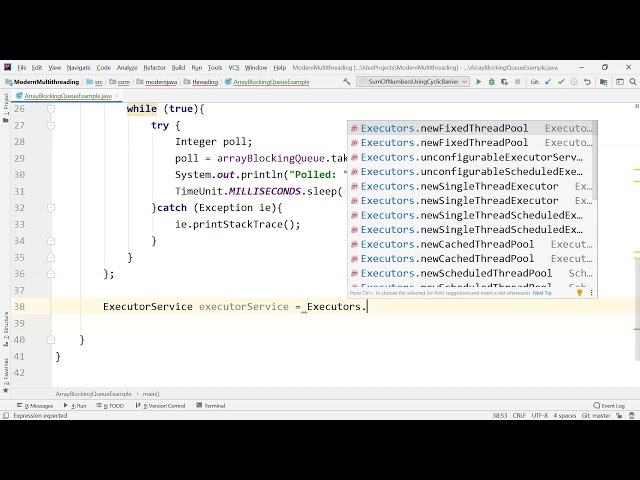The image size is (640, 480).
Task: Click the Next Tip link in completion popup
Action: (542, 293)
